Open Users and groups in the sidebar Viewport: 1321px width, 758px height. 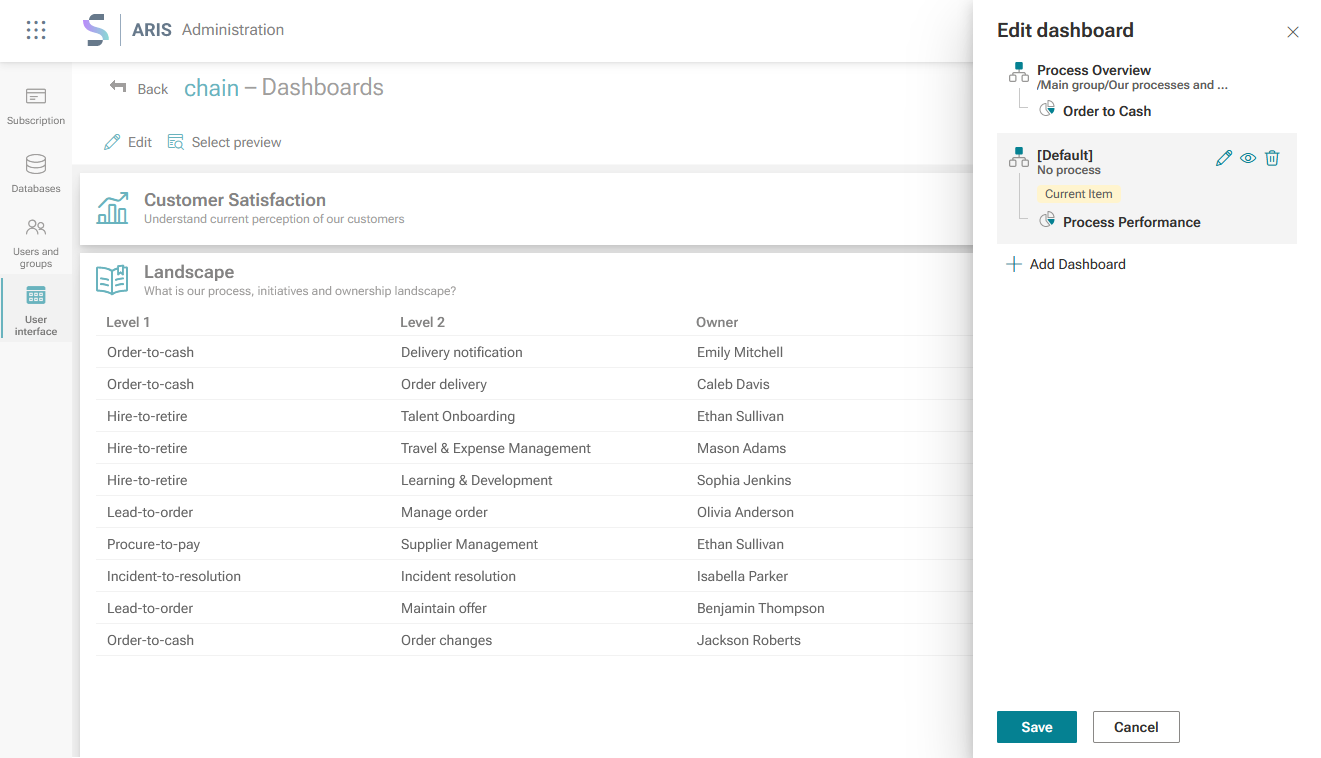pyautogui.click(x=36, y=243)
